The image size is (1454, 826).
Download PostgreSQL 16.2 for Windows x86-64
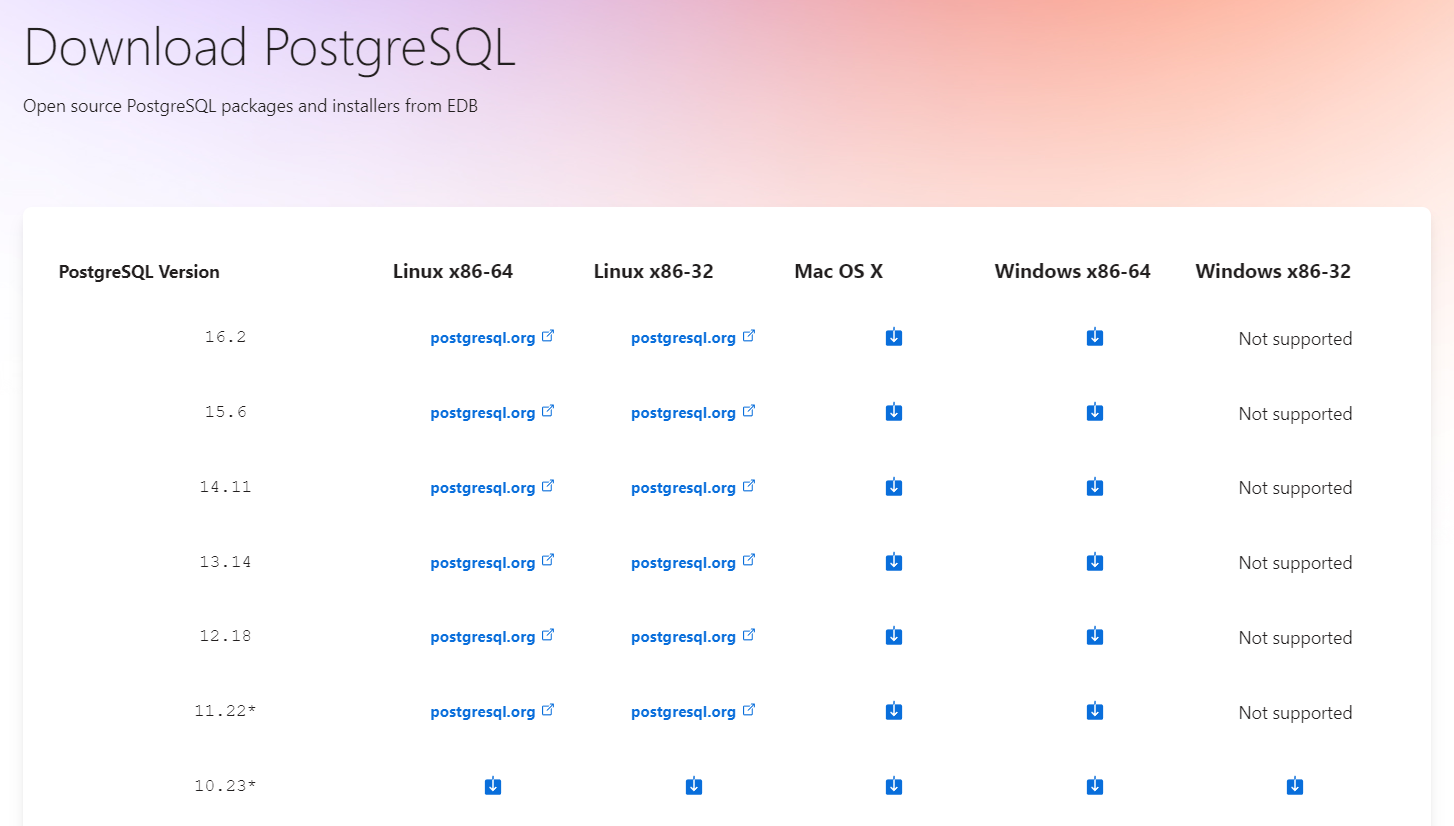[x=1095, y=337]
